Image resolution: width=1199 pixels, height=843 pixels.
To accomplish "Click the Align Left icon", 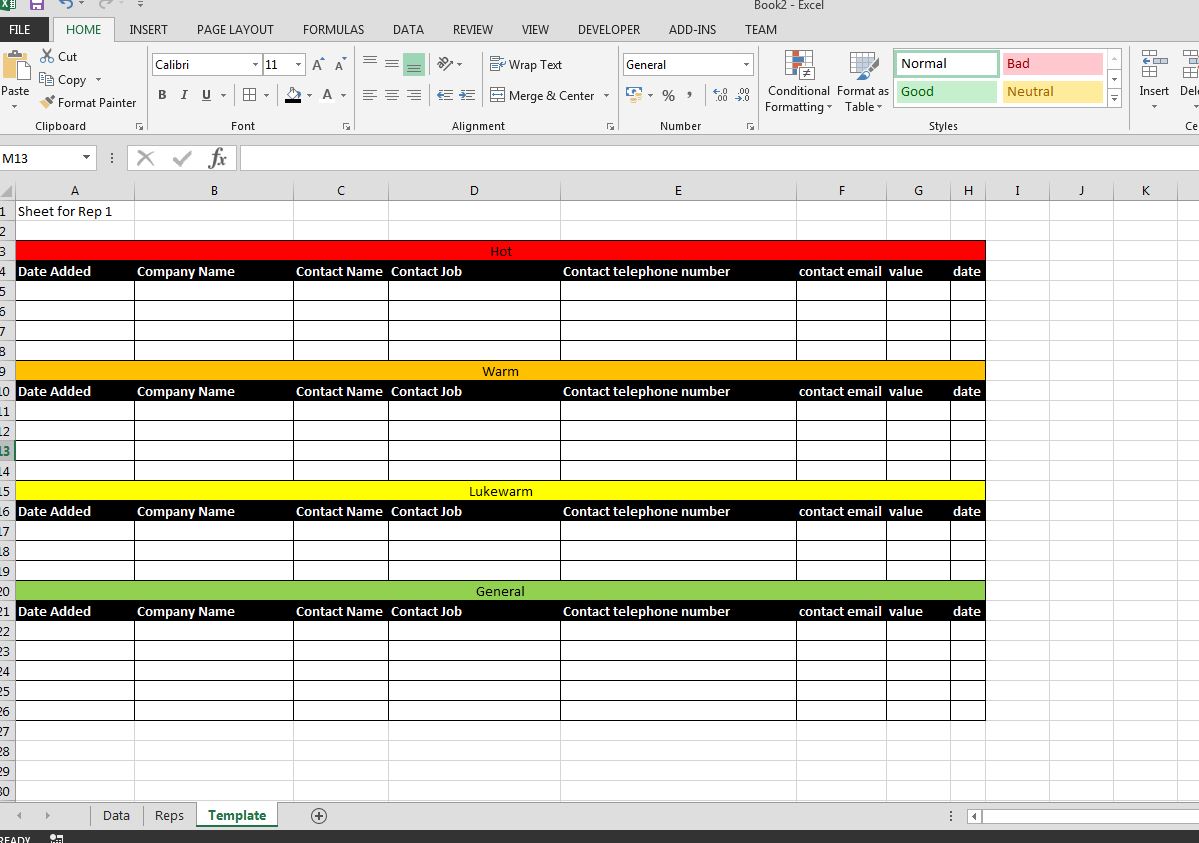I will [370, 95].
